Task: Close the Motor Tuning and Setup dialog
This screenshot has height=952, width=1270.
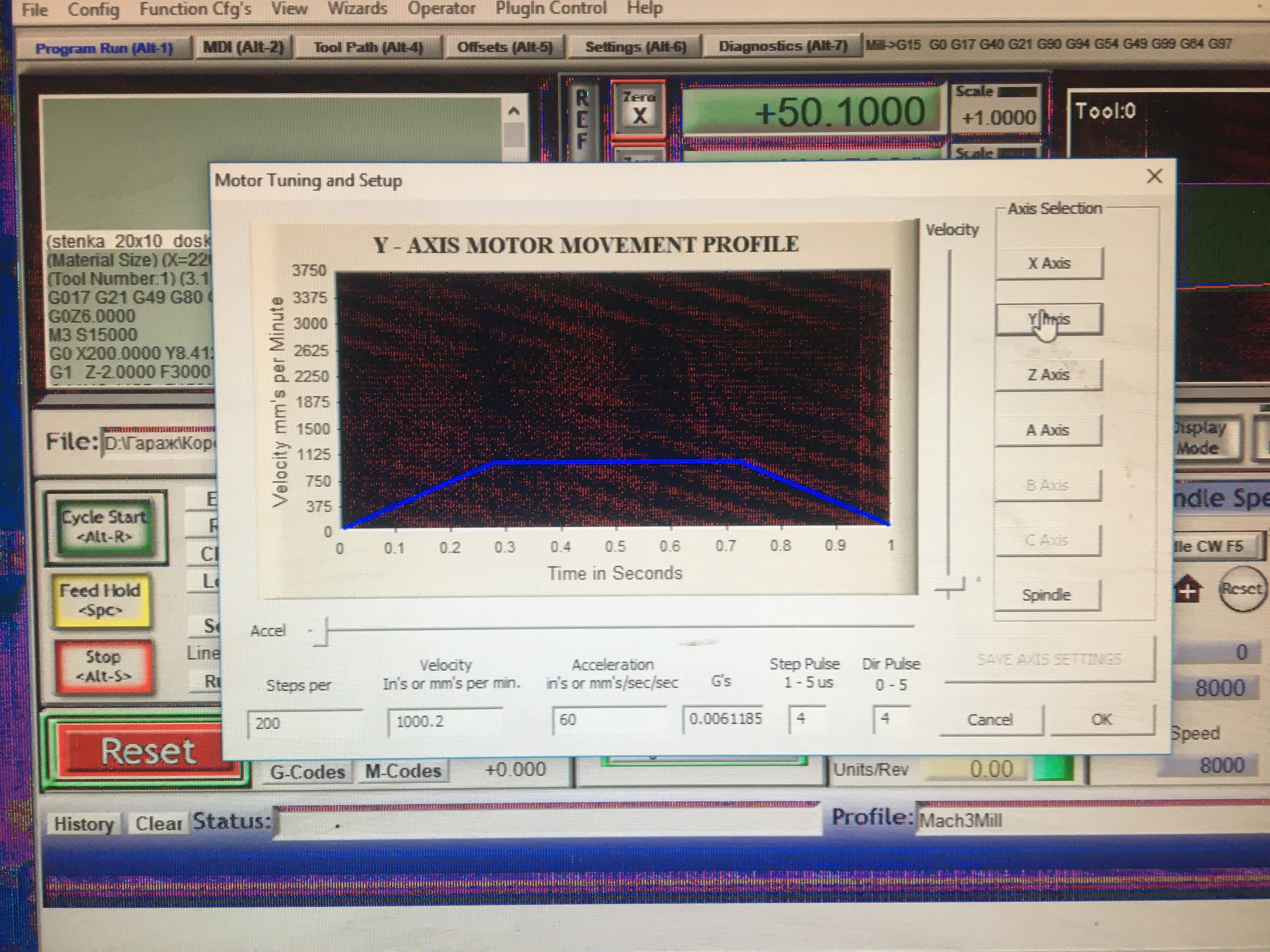Action: (1154, 176)
